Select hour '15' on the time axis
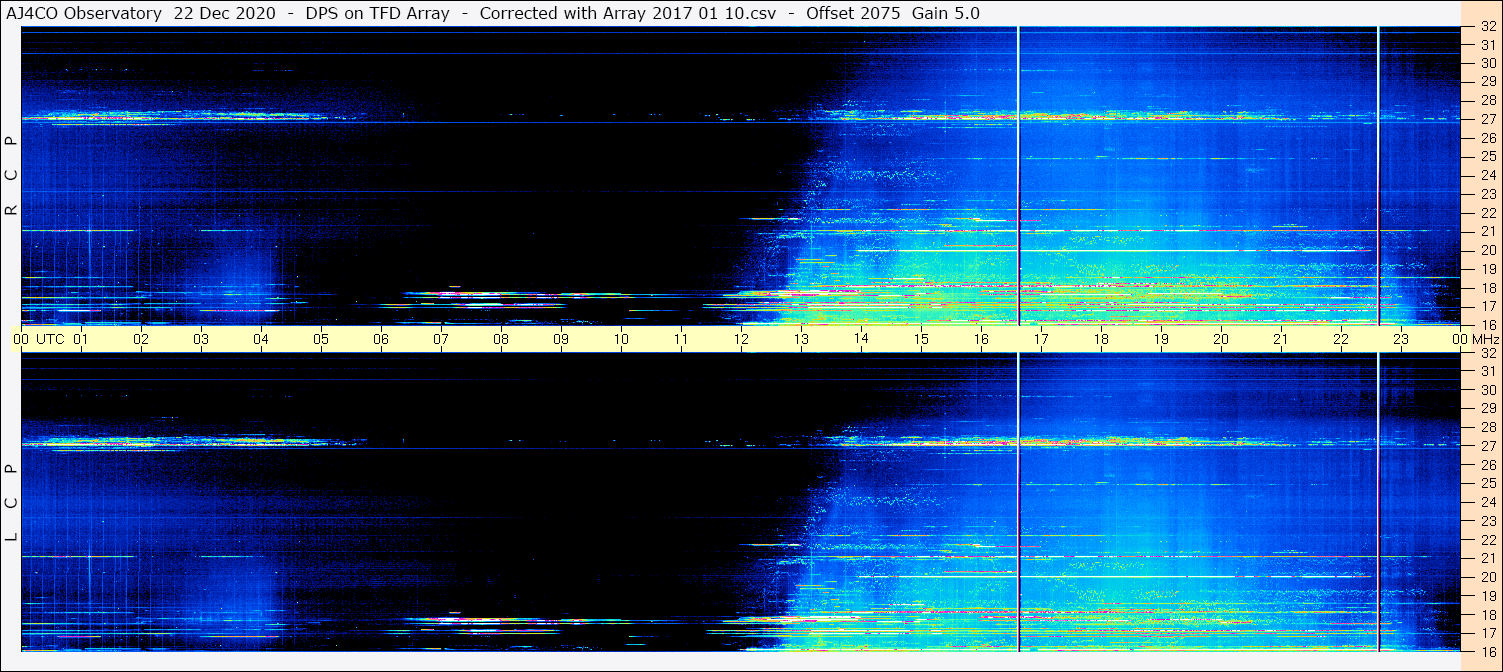 coord(921,339)
